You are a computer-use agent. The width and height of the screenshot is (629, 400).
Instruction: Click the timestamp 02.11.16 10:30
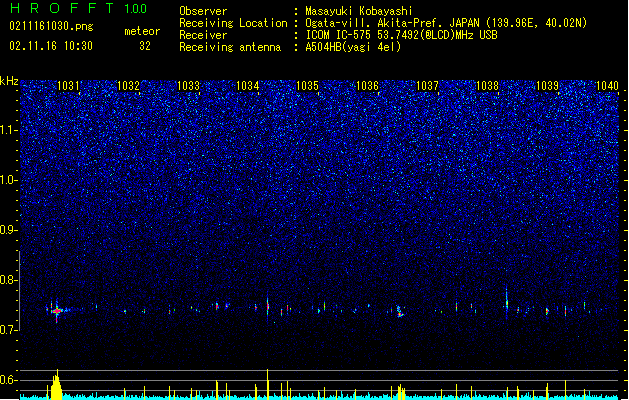coord(51,46)
